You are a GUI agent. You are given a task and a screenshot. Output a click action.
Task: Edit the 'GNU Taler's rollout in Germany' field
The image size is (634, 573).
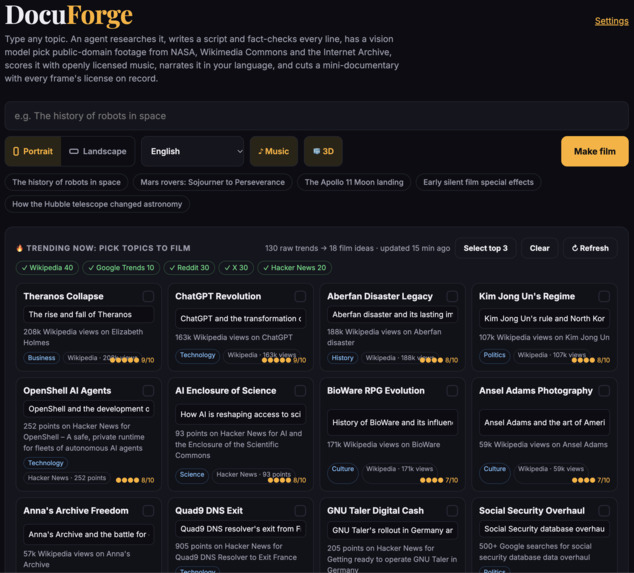[x=392, y=531]
